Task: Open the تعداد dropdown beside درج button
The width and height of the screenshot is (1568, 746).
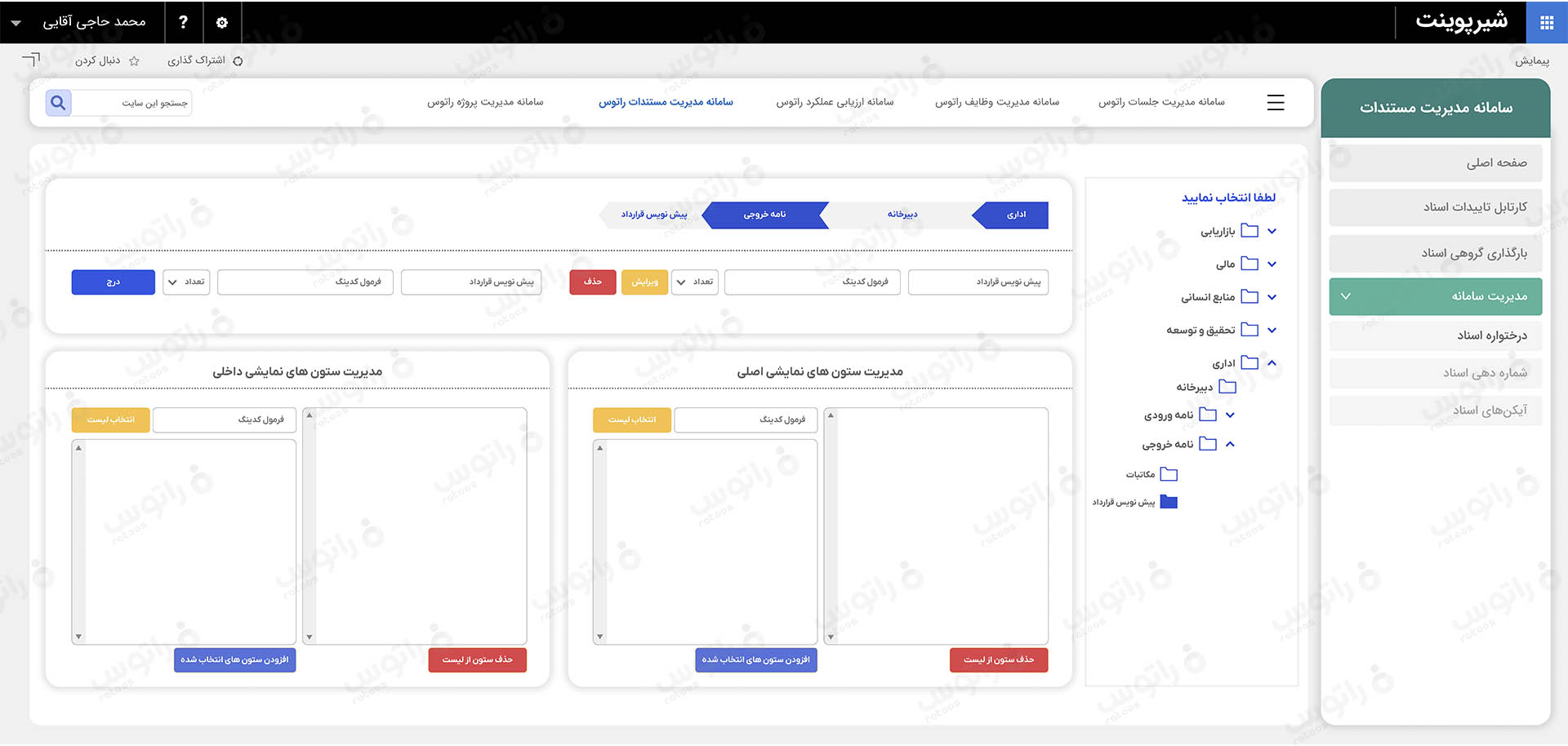Action: (x=185, y=282)
